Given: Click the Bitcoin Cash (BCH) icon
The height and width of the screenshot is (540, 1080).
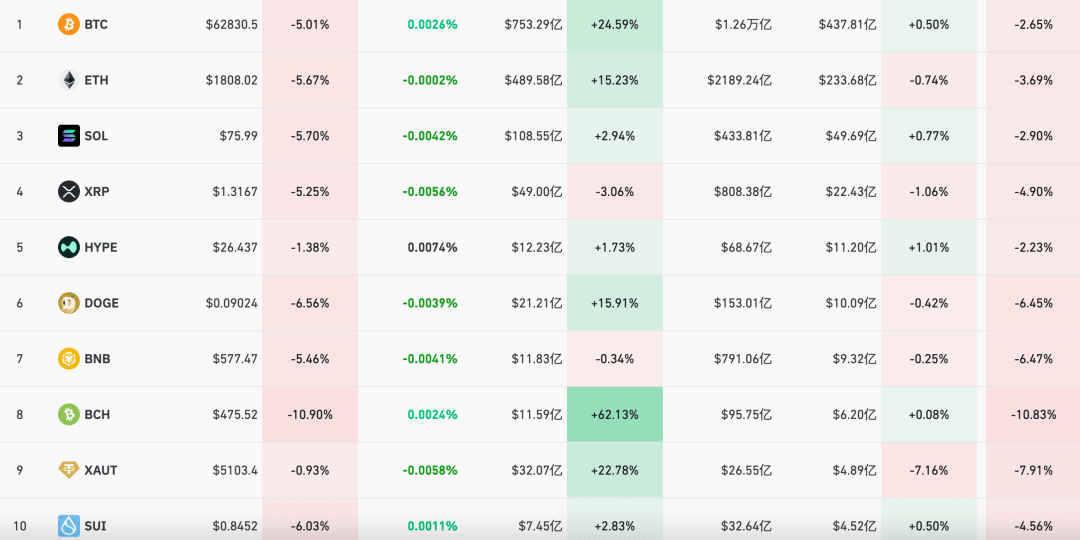Looking at the screenshot, I should point(69,414).
